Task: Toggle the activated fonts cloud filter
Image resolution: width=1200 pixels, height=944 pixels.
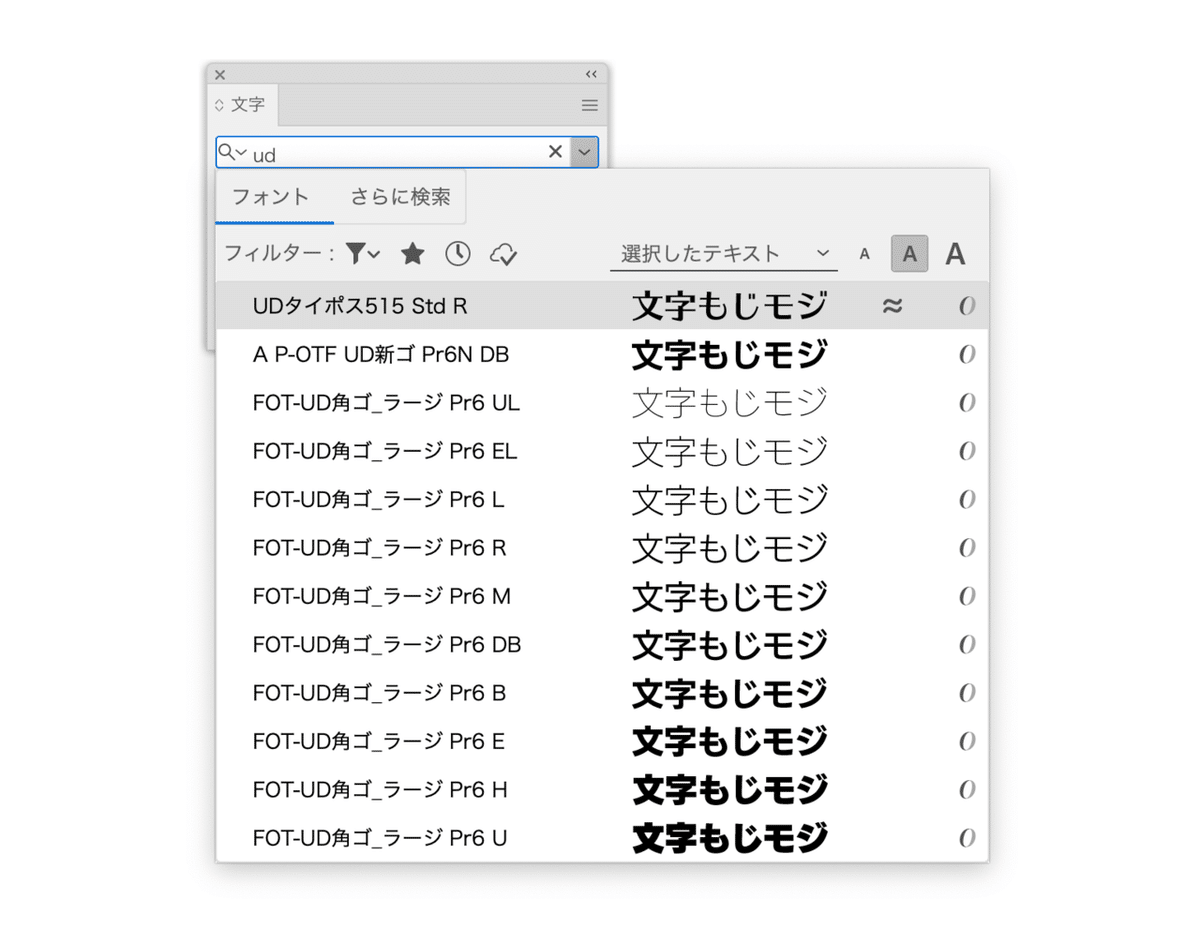Action: [503, 254]
